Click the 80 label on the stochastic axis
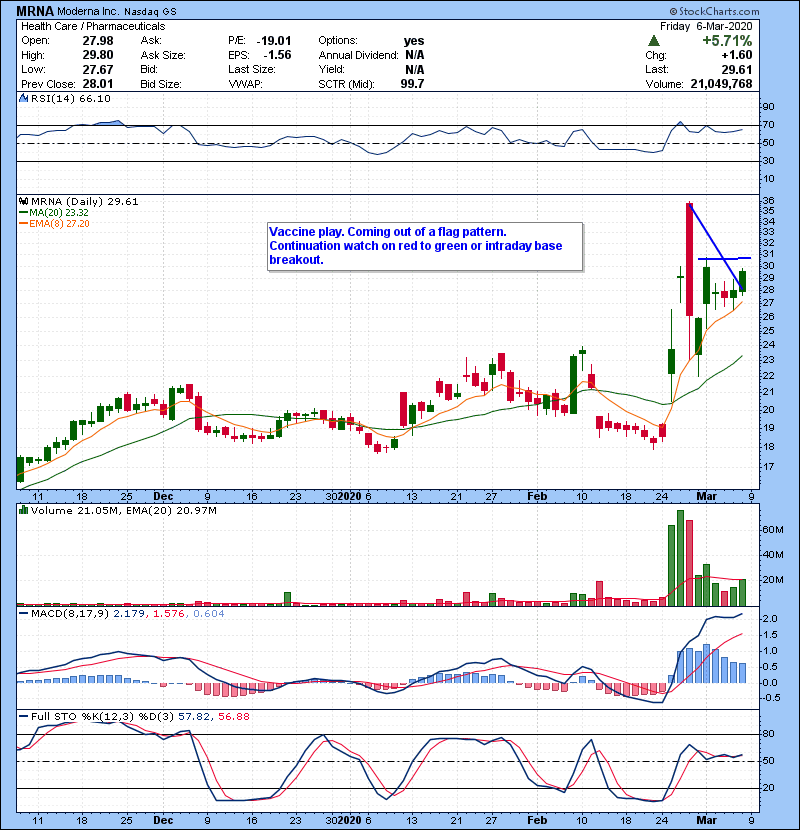This screenshot has height=830, width=800. click(x=768, y=734)
